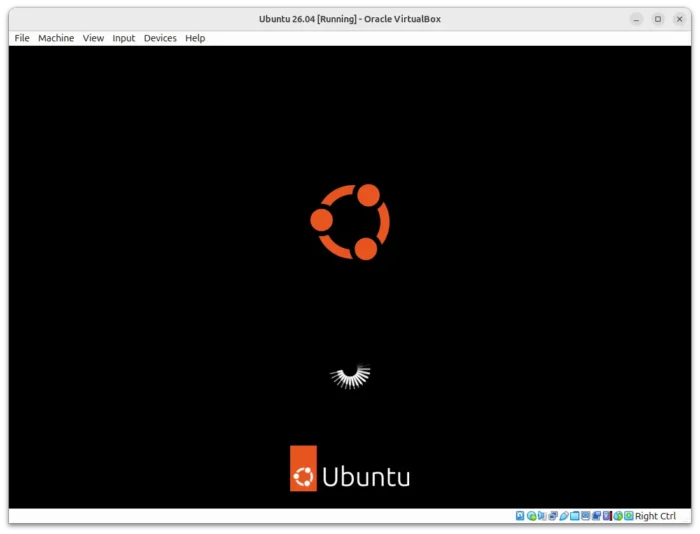Click the optical drive status icon
The image size is (700, 534).
pyautogui.click(x=531, y=516)
